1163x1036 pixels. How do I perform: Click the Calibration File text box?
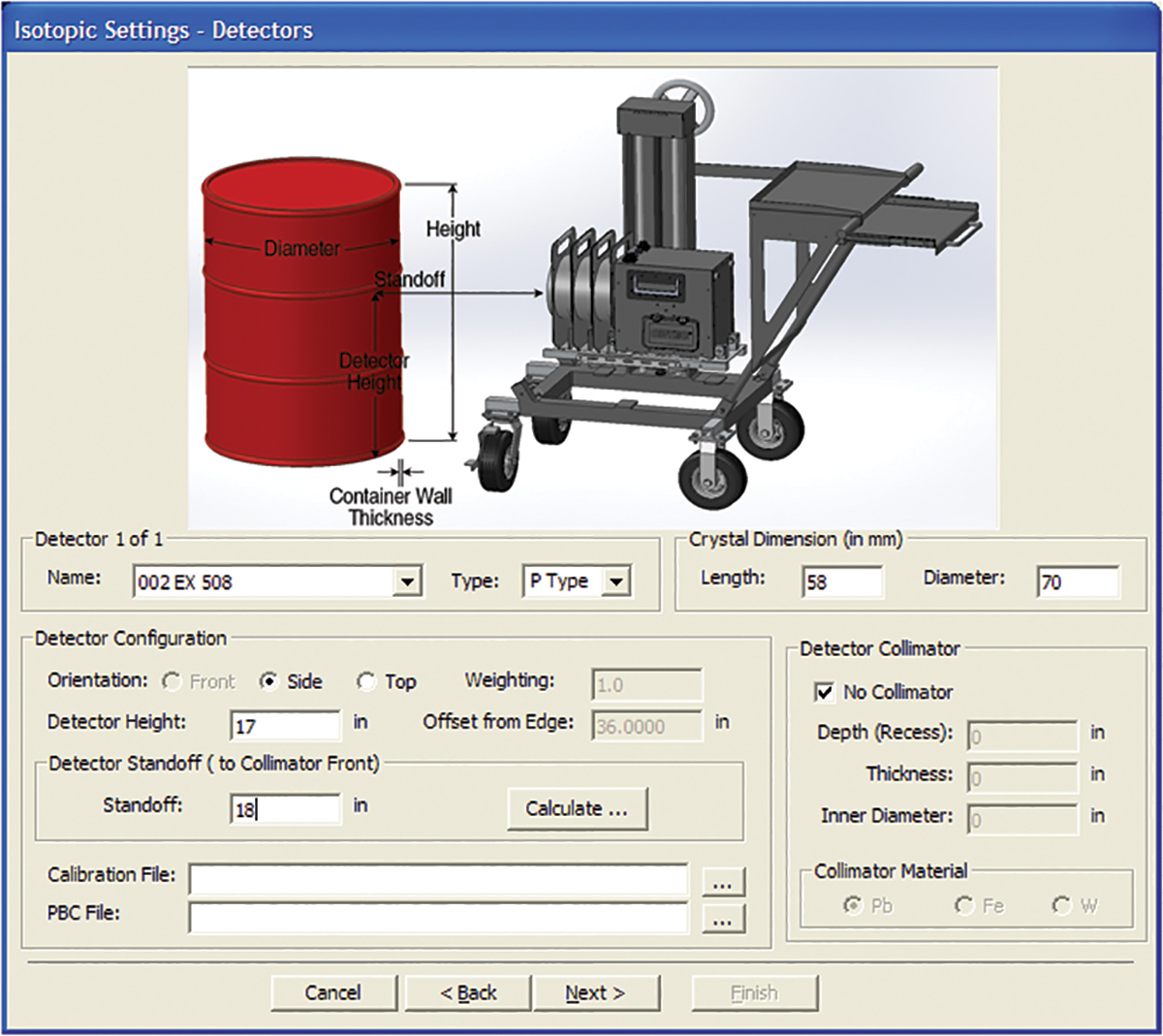coord(438,880)
